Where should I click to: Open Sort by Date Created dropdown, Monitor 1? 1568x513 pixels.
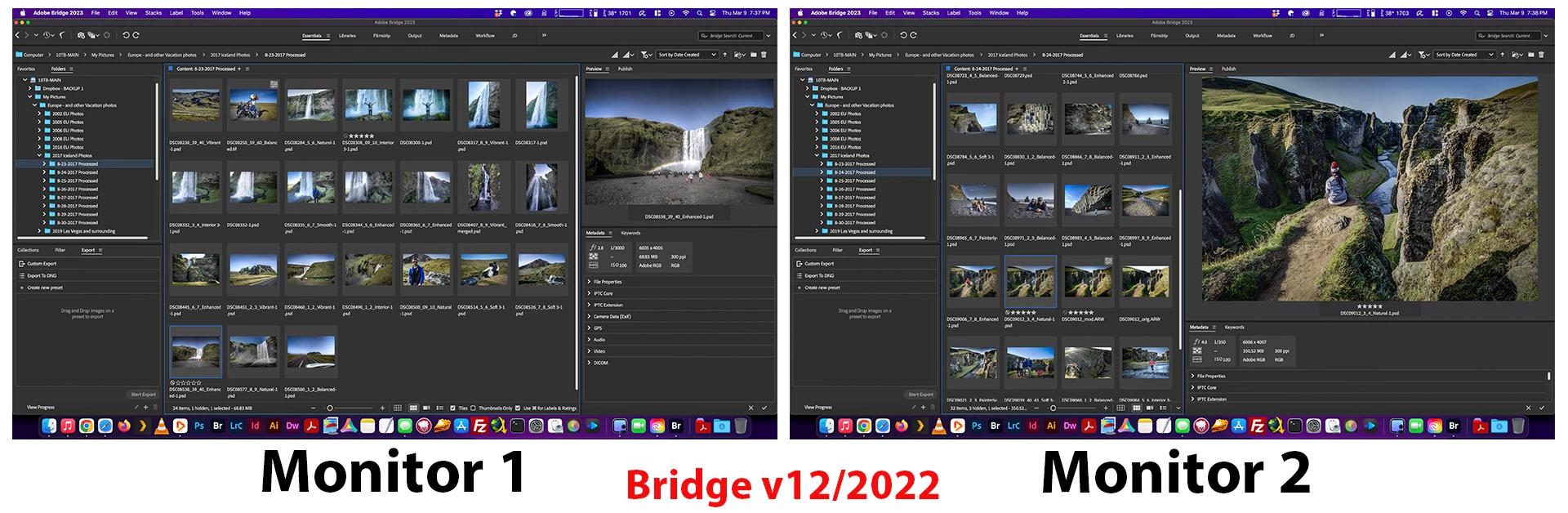click(687, 55)
